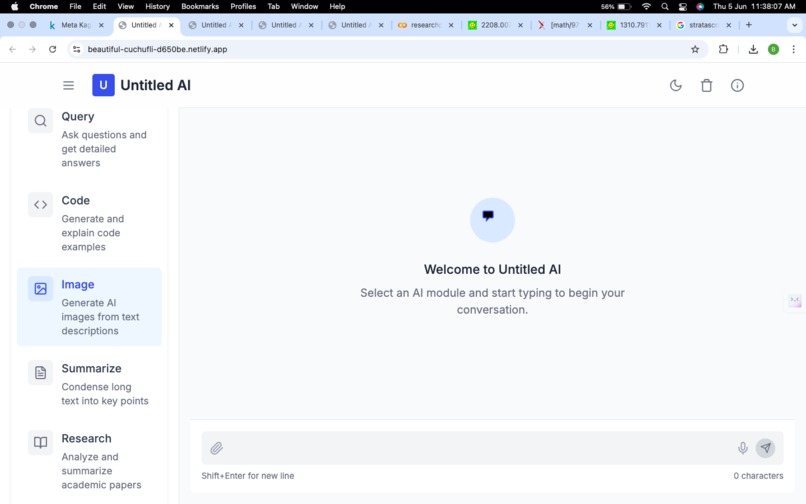Select the Image module picture icon
Screen dimensions: 806x504
[41, 289]
